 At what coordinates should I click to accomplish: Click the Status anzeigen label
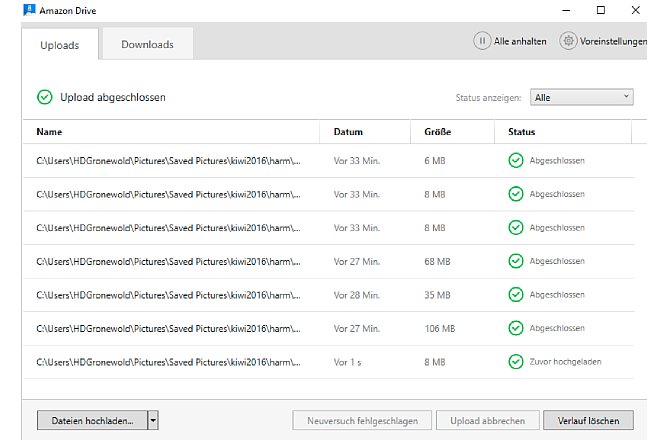tap(488, 98)
